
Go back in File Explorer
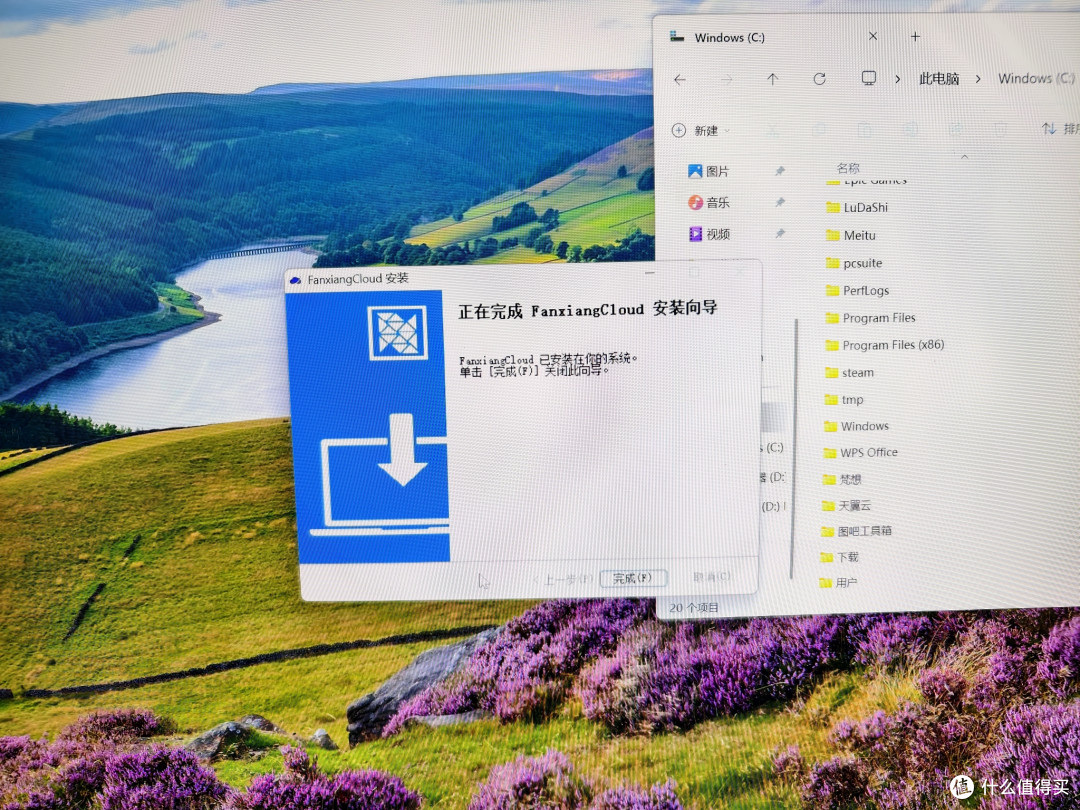(680, 80)
